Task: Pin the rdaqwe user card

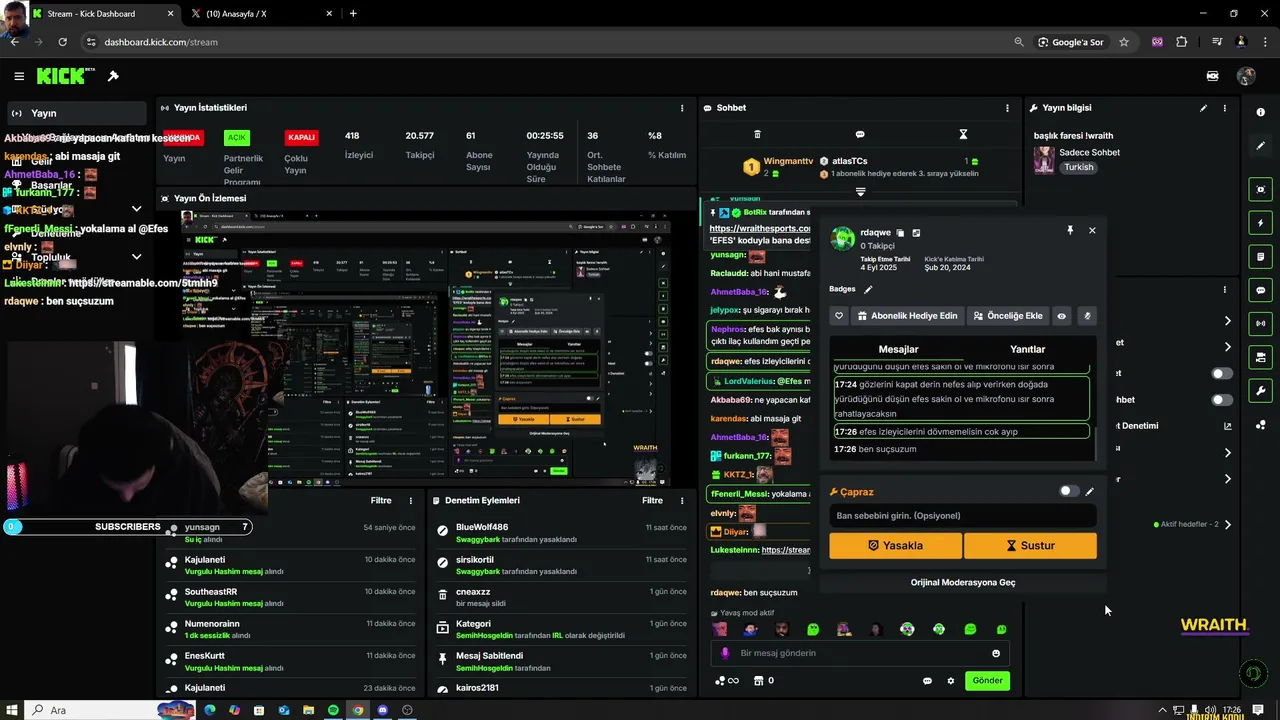Action: pyautogui.click(x=1070, y=230)
